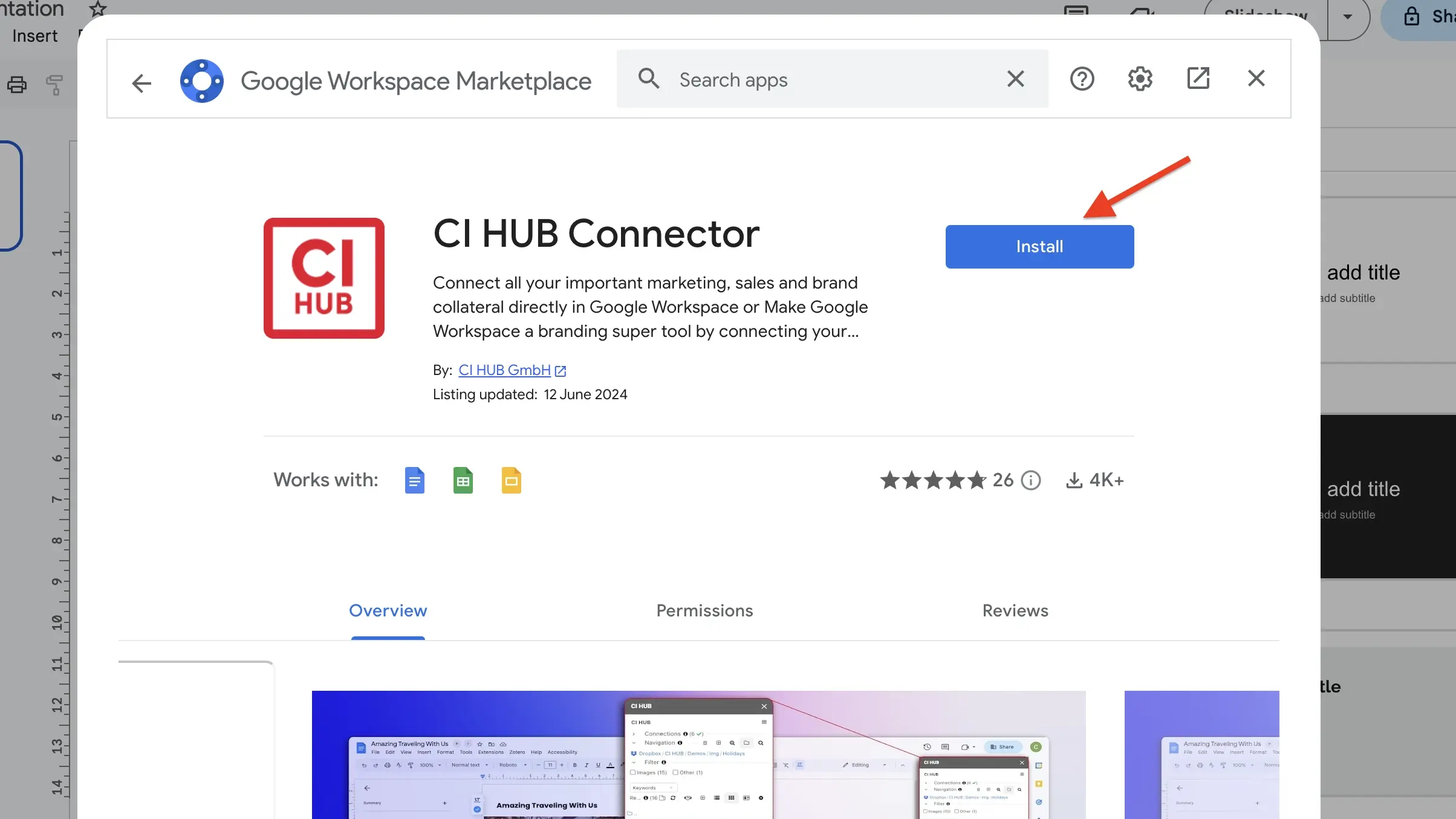The width and height of the screenshot is (1456, 819).
Task: Click the Share button in Slides
Action: (1419, 17)
